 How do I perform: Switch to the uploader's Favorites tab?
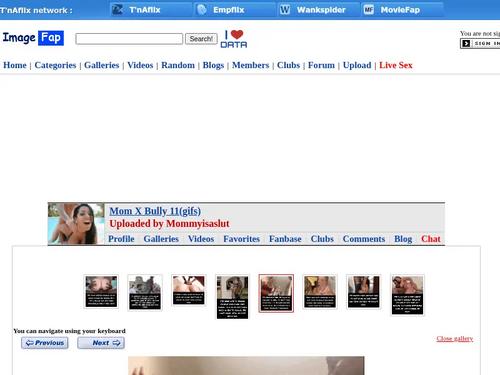(x=241, y=239)
